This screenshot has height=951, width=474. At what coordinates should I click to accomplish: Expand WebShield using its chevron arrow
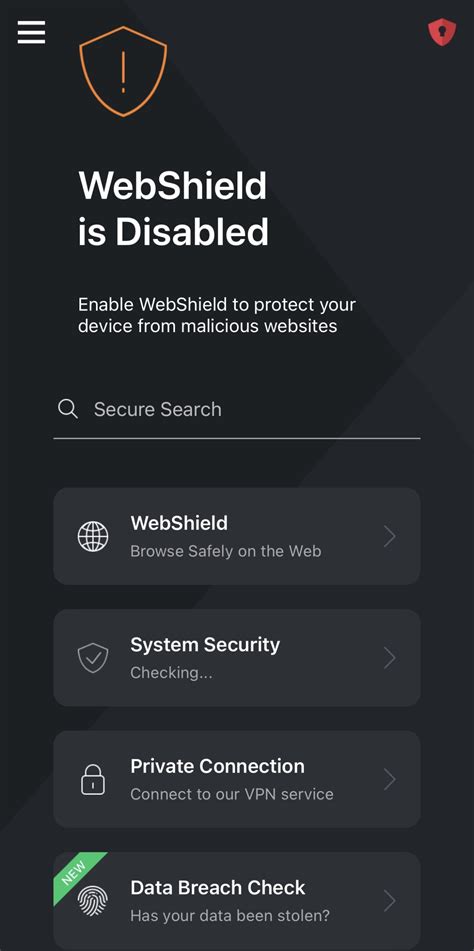coord(390,537)
